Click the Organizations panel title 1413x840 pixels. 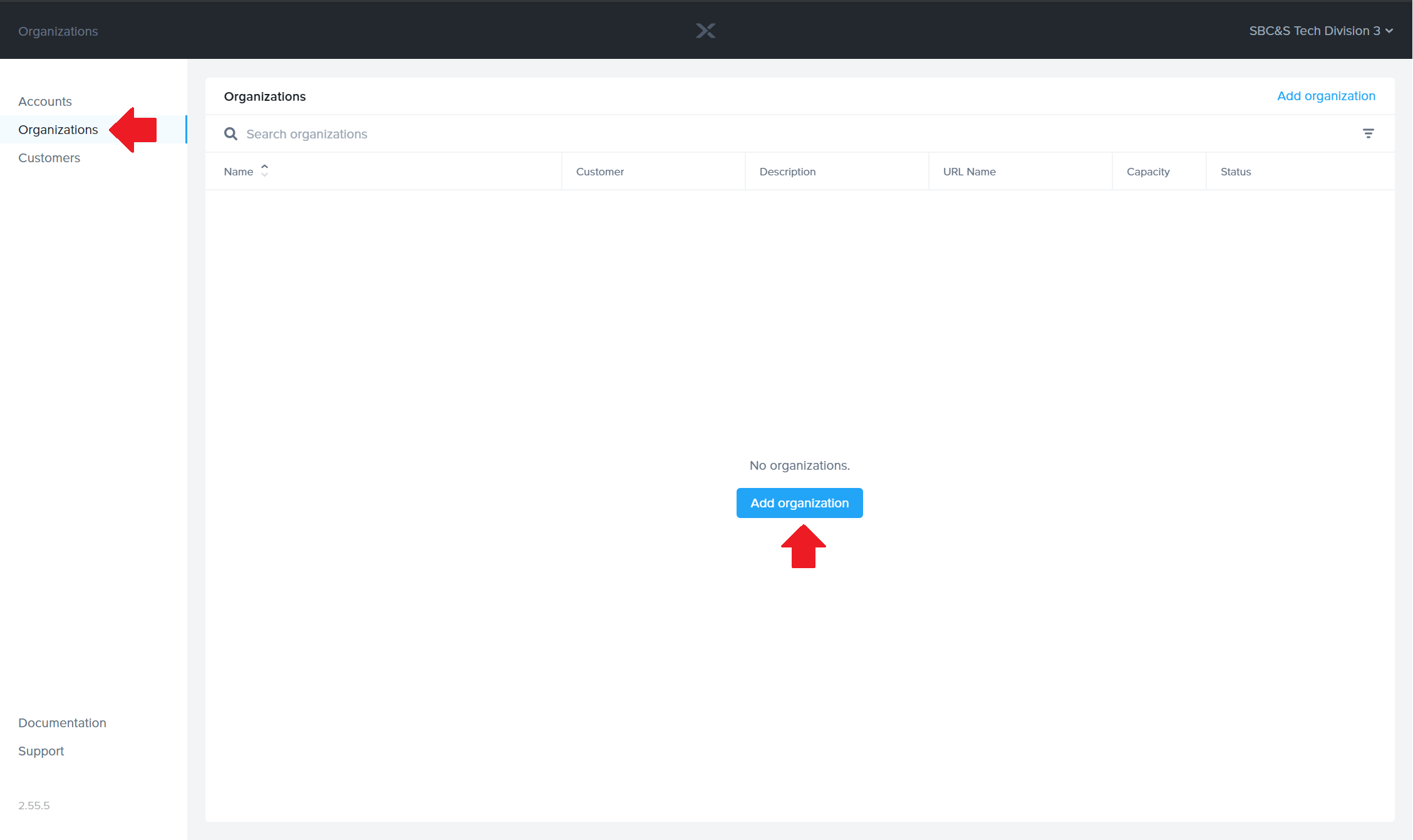[265, 96]
